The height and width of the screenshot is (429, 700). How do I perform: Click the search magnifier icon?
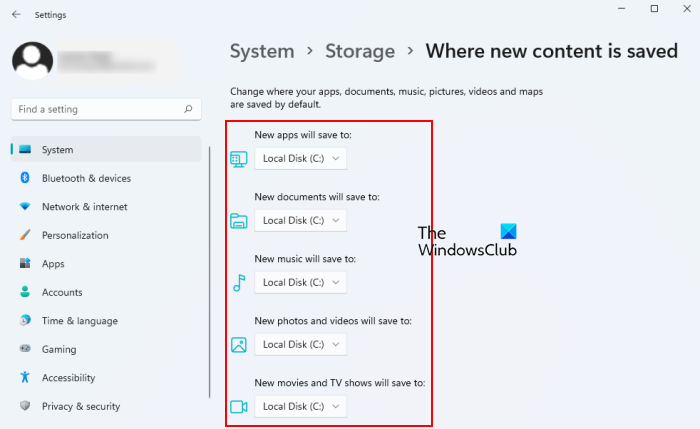[x=188, y=109]
